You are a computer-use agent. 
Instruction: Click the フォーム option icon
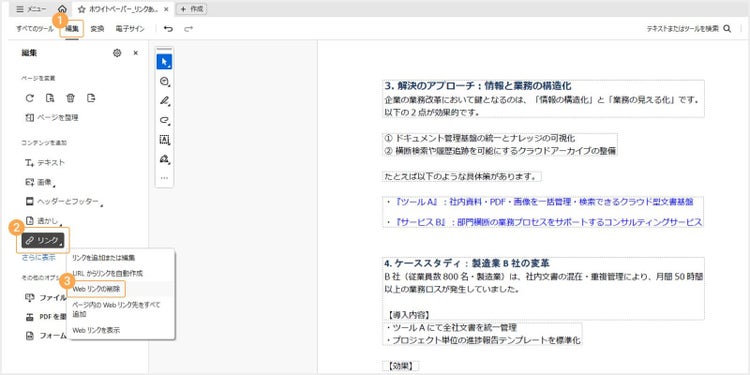(x=30, y=336)
